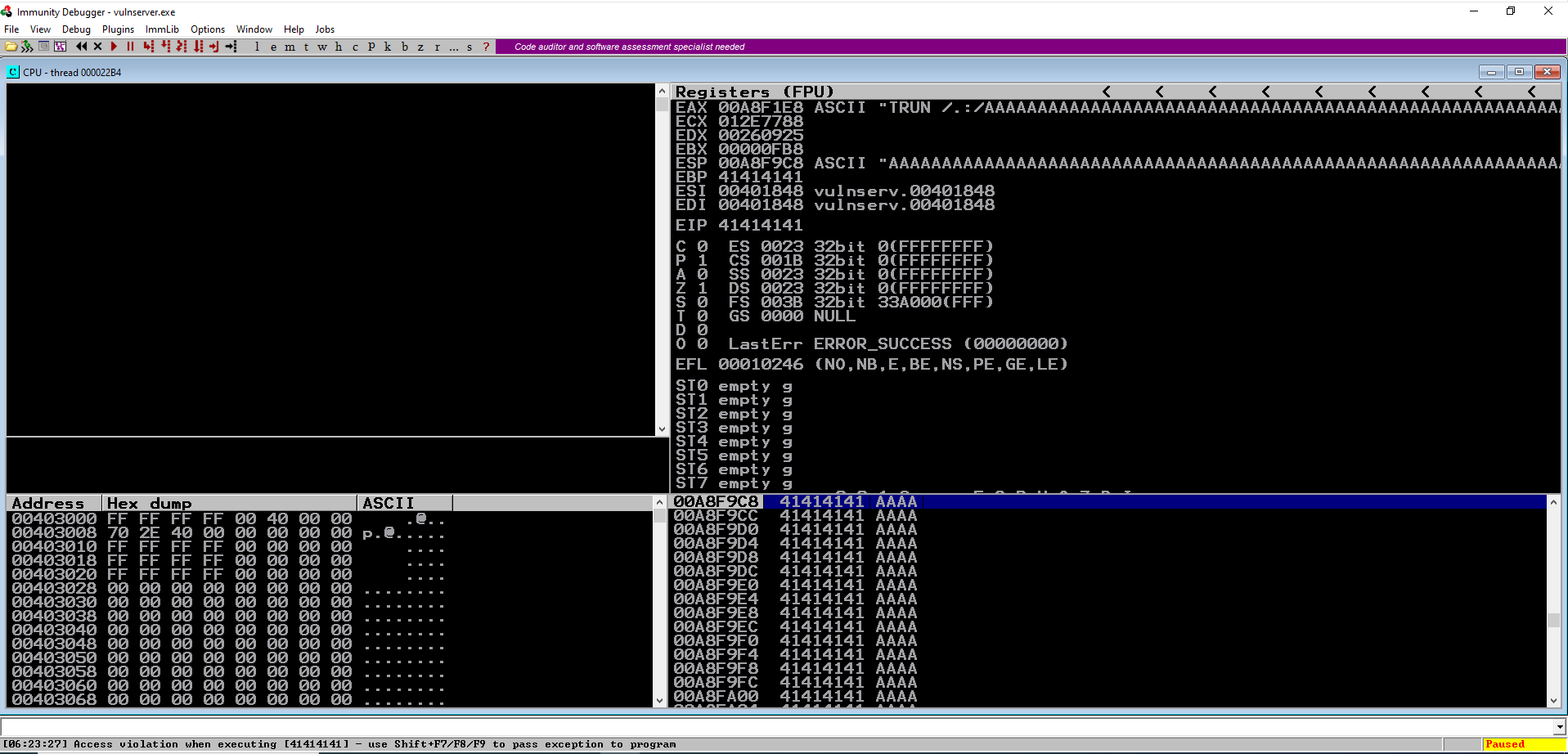The image size is (1568, 754).
Task: Click the grey window toolbar icon
Action: point(43,47)
